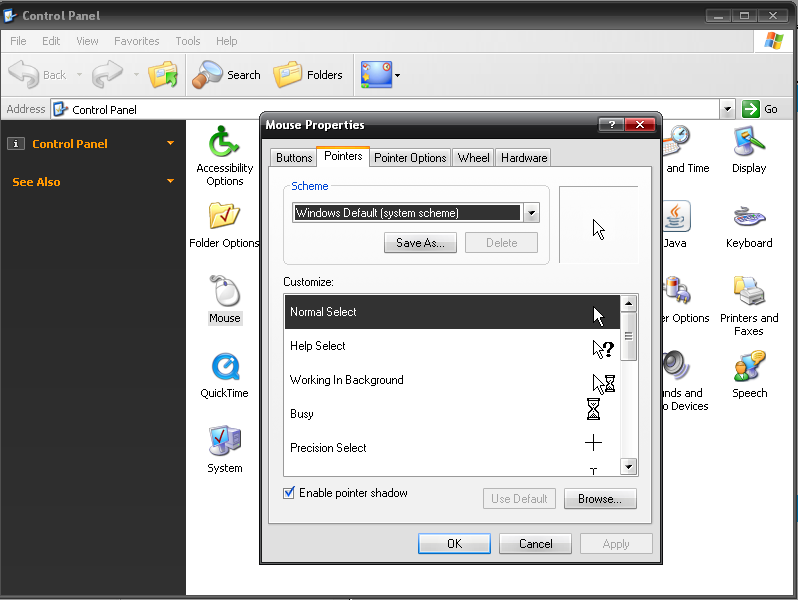Collapse the Control Panel sidebar section
The width and height of the screenshot is (798, 600).
click(x=170, y=144)
